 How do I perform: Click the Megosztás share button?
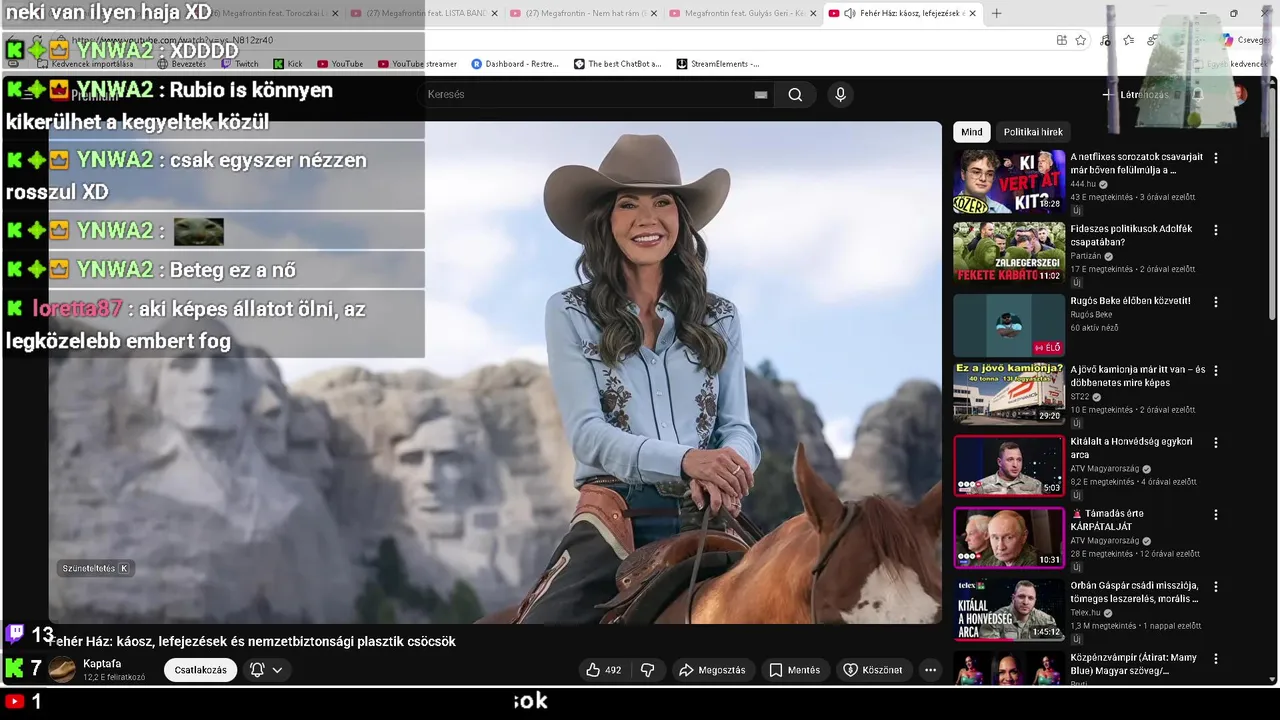click(x=712, y=670)
